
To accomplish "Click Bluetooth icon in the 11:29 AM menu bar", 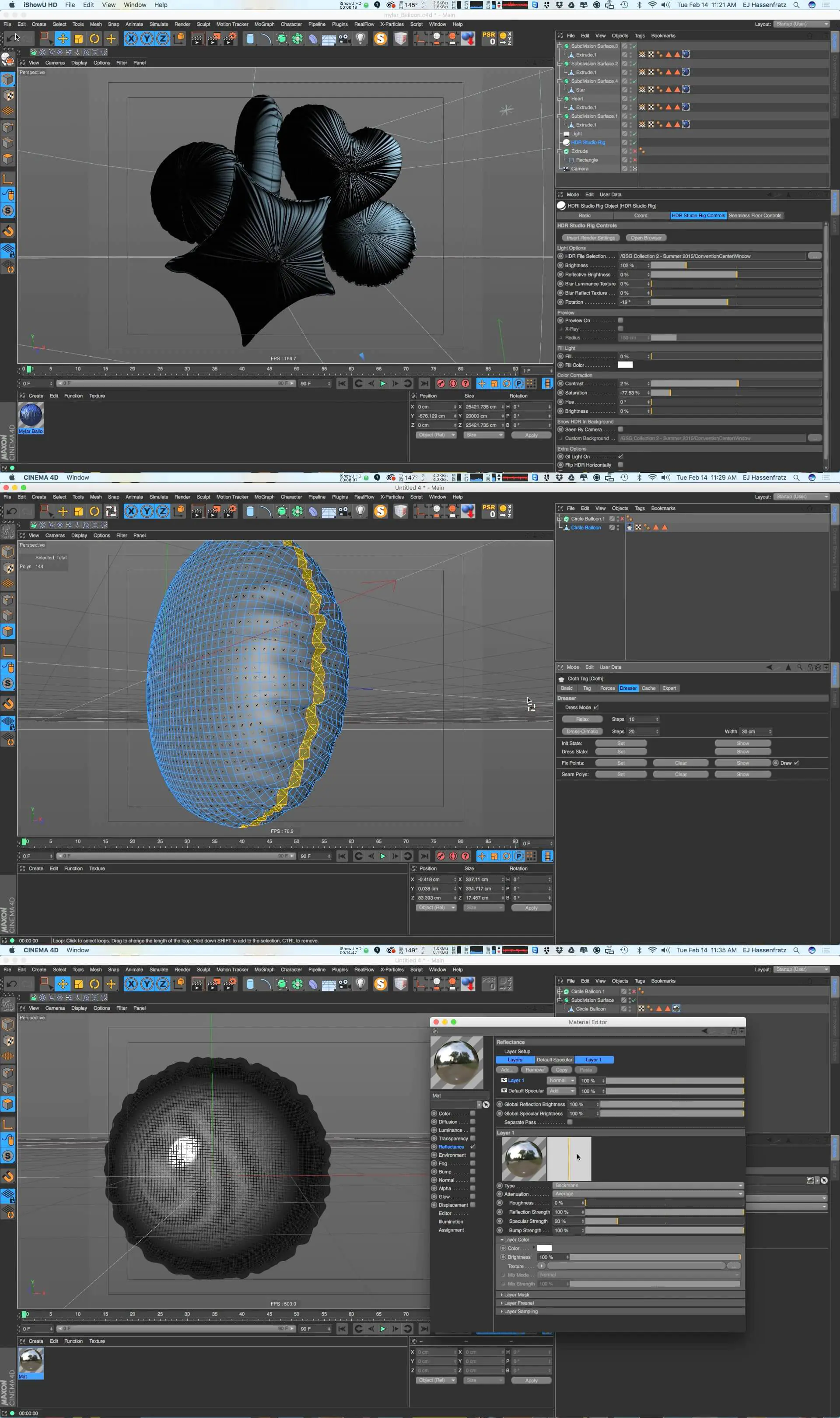I will pyautogui.click(x=639, y=477).
